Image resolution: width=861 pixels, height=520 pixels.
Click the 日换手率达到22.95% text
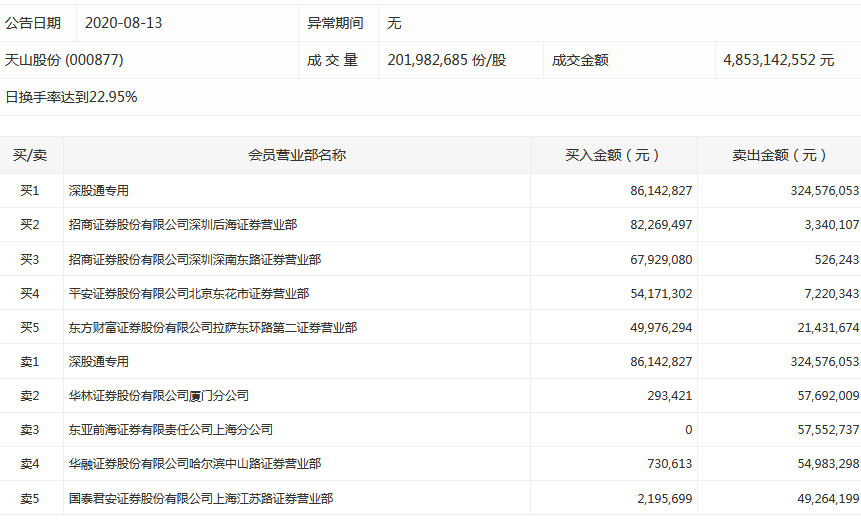71,97
